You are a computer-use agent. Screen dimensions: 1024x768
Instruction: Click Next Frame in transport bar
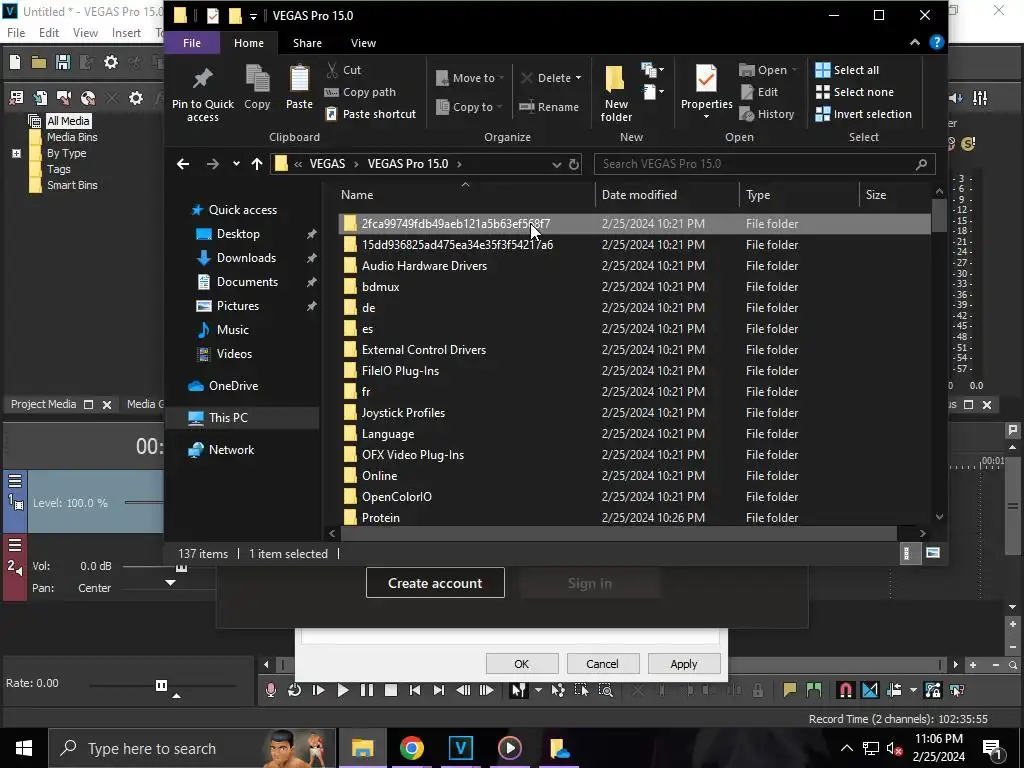[x=487, y=690]
